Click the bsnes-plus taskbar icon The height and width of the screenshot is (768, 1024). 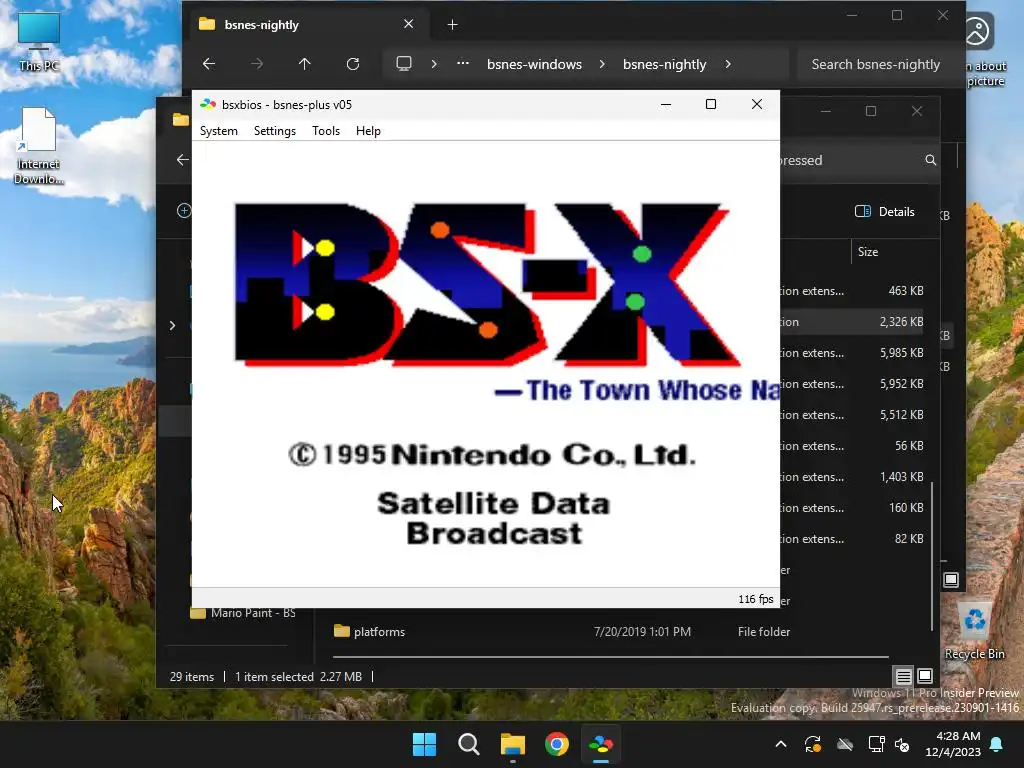pyautogui.click(x=601, y=744)
